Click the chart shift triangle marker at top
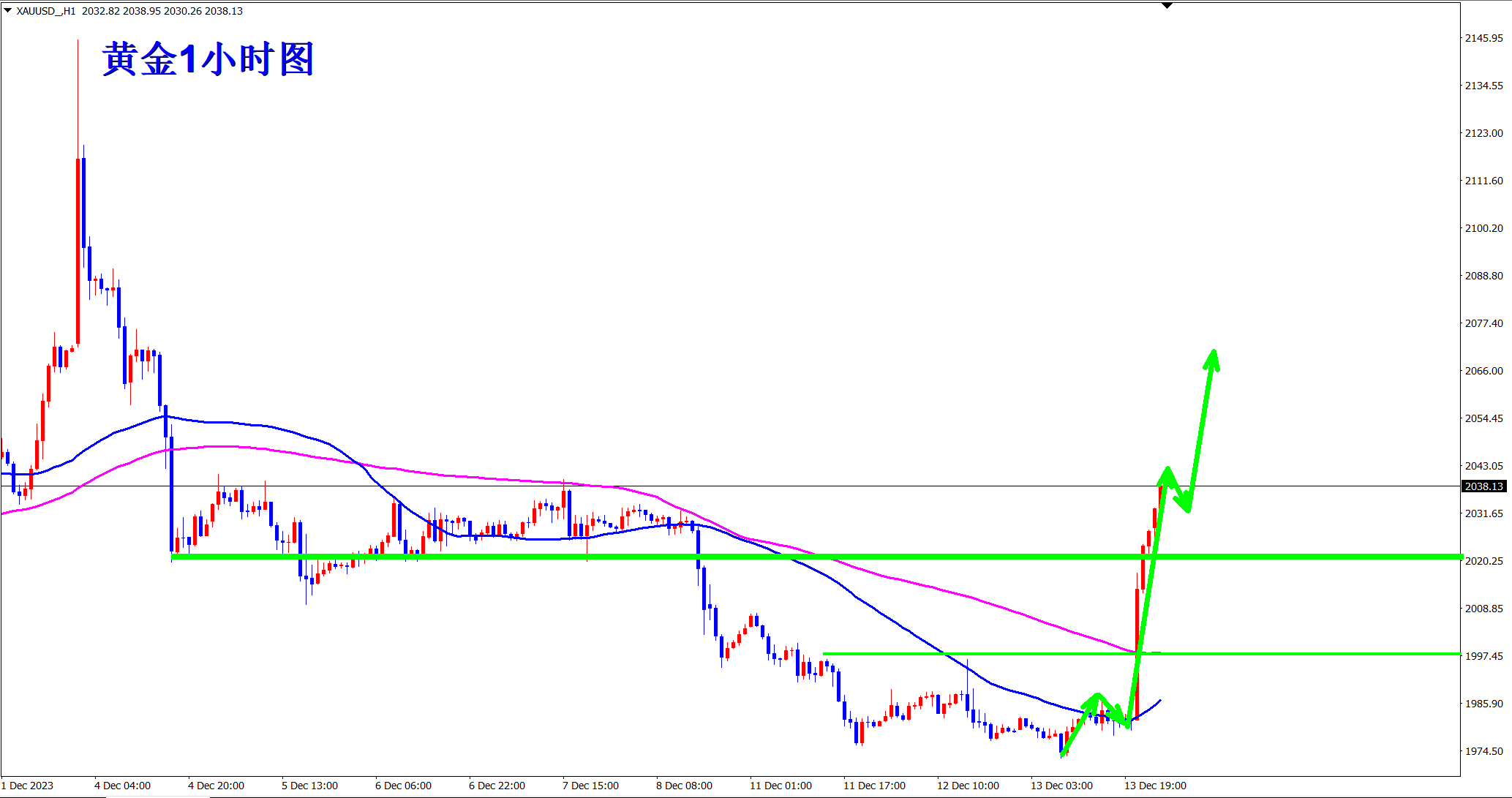 coord(1167,6)
